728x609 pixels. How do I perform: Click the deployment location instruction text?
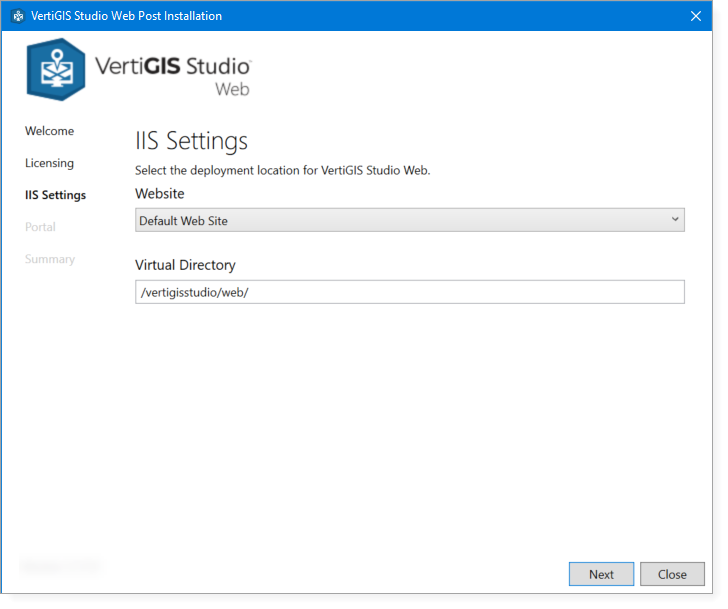coord(282,170)
